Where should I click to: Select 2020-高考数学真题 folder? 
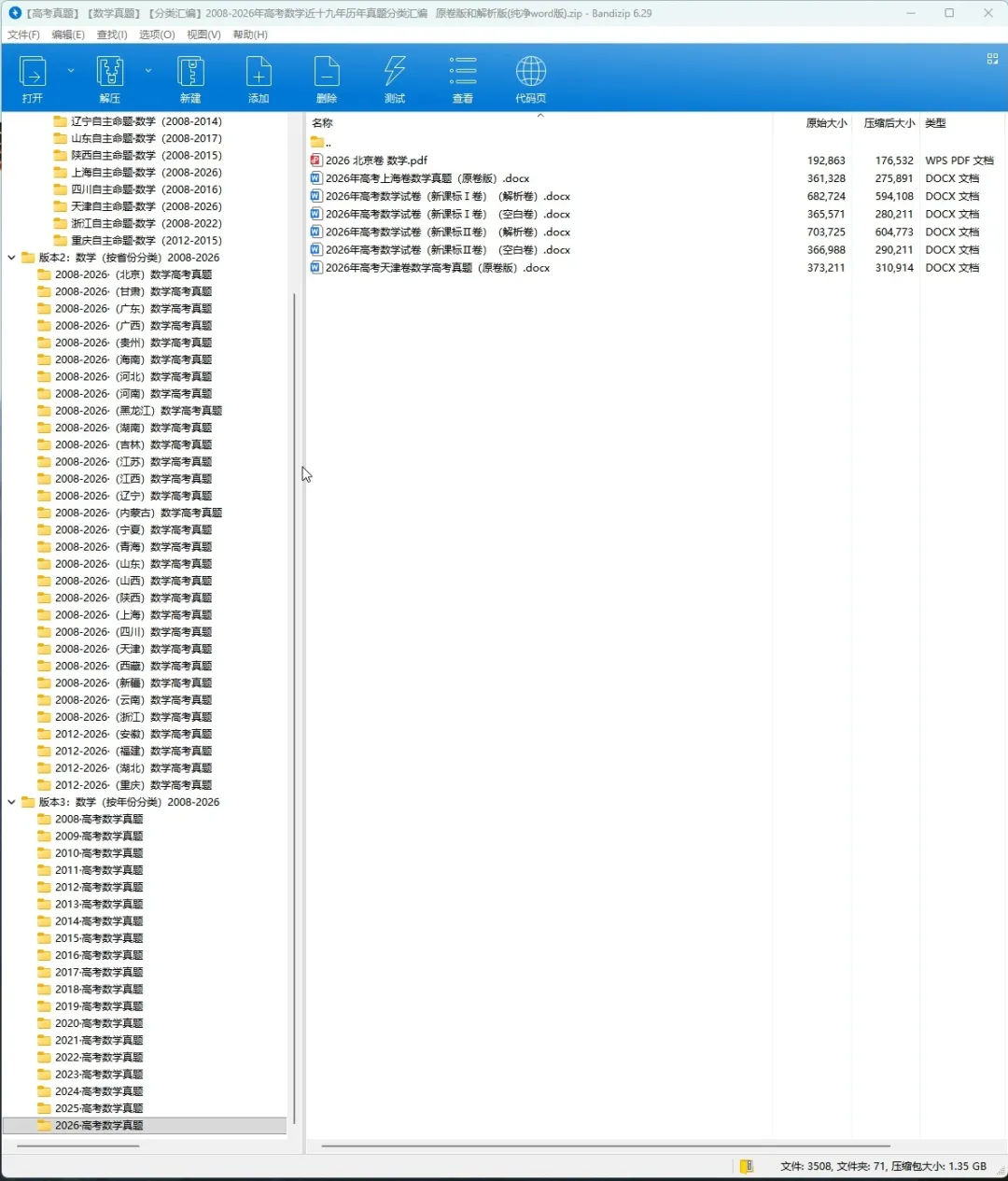(x=99, y=1023)
